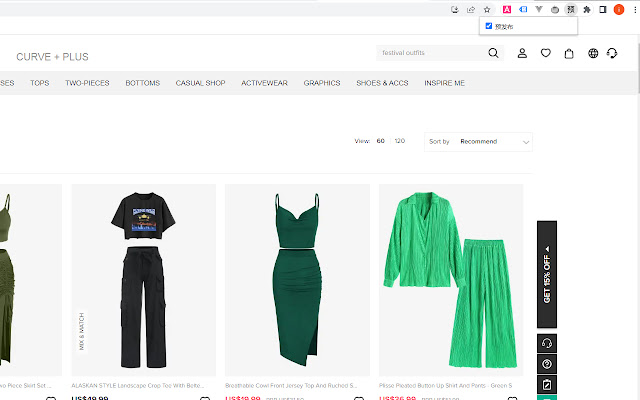Click the floating sidebar headset support button
This screenshot has height=400, width=640.
coord(547,343)
